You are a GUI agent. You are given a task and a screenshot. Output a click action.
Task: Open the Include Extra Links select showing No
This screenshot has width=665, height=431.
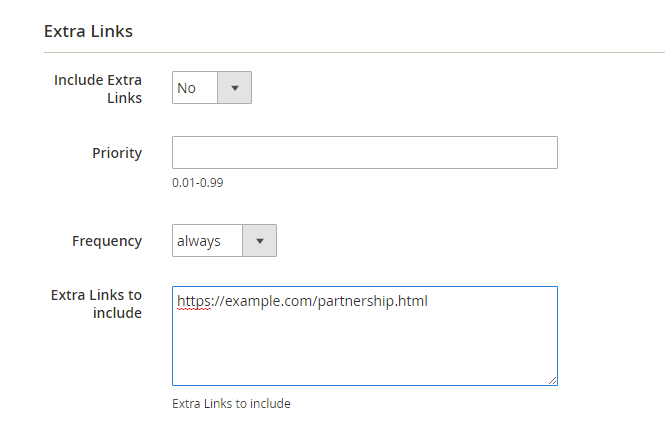pyautogui.click(x=211, y=88)
